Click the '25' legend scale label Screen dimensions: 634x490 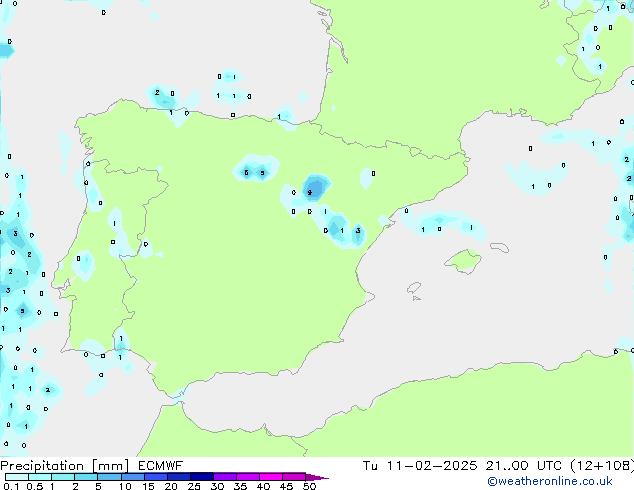pyautogui.click(x=194, y=486)
